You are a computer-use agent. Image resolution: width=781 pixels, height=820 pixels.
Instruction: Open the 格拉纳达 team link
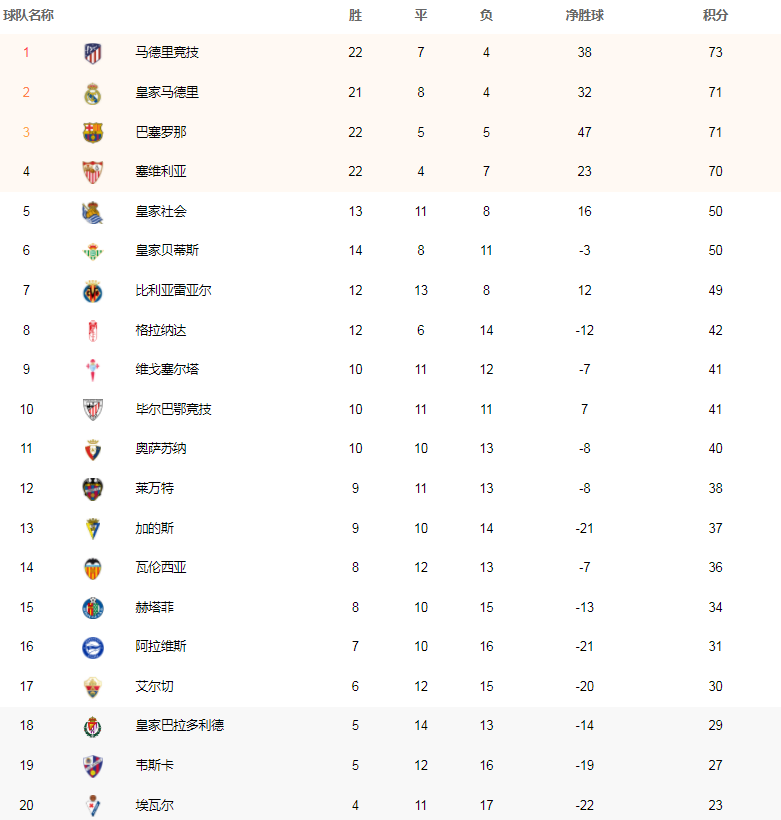point(161,330)
